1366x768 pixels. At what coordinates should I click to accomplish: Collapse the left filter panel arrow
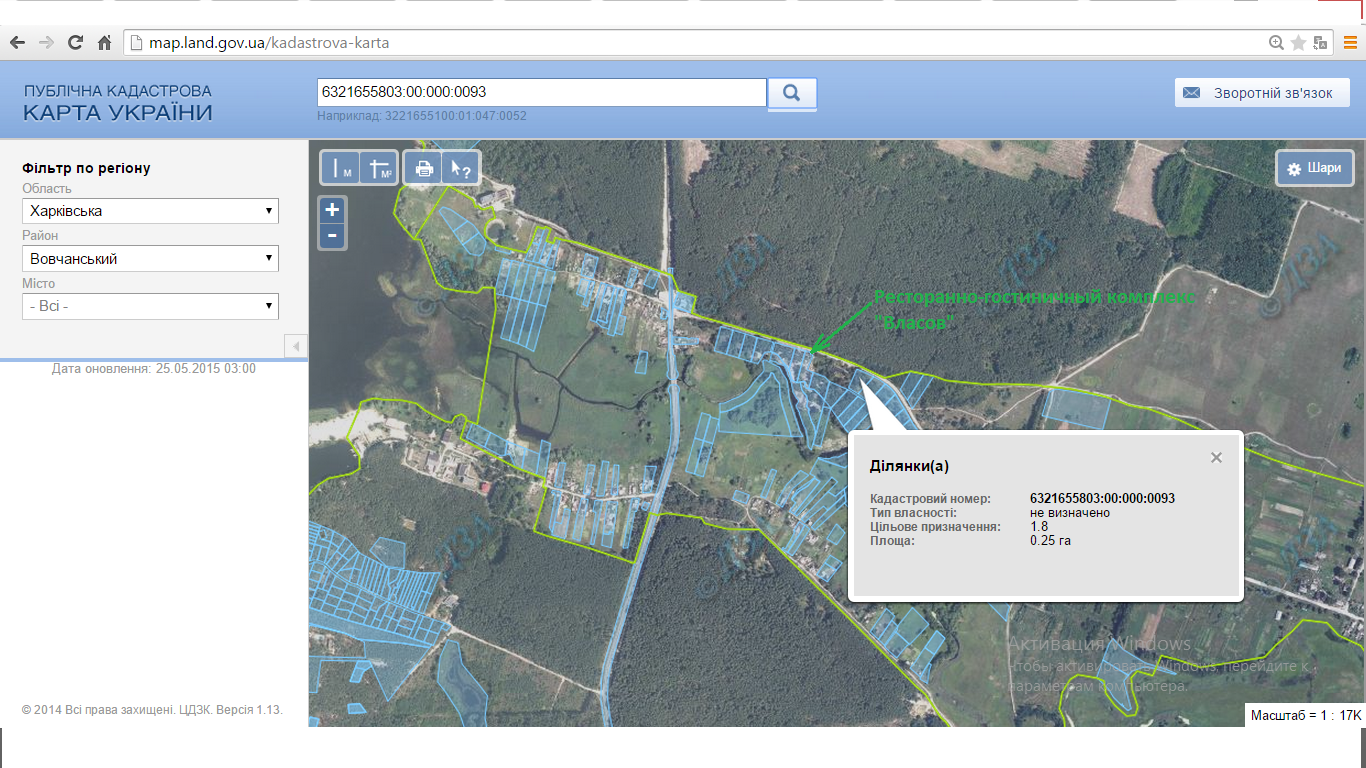click(x=296, y=346)
